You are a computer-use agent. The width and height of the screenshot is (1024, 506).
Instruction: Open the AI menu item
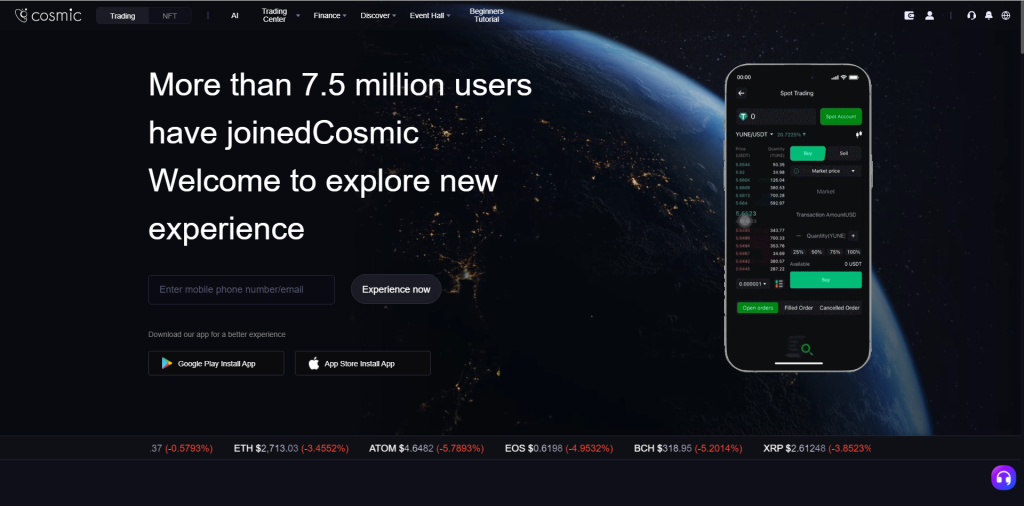click(234, 16)
